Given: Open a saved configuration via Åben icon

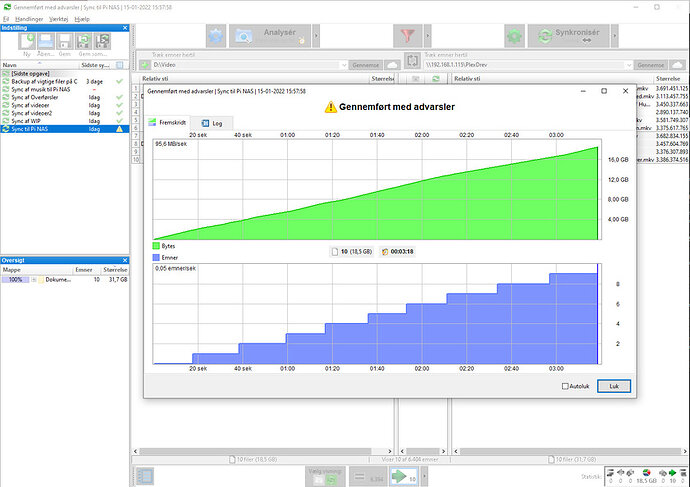Looking at the screenshot, I should [46, 41].
